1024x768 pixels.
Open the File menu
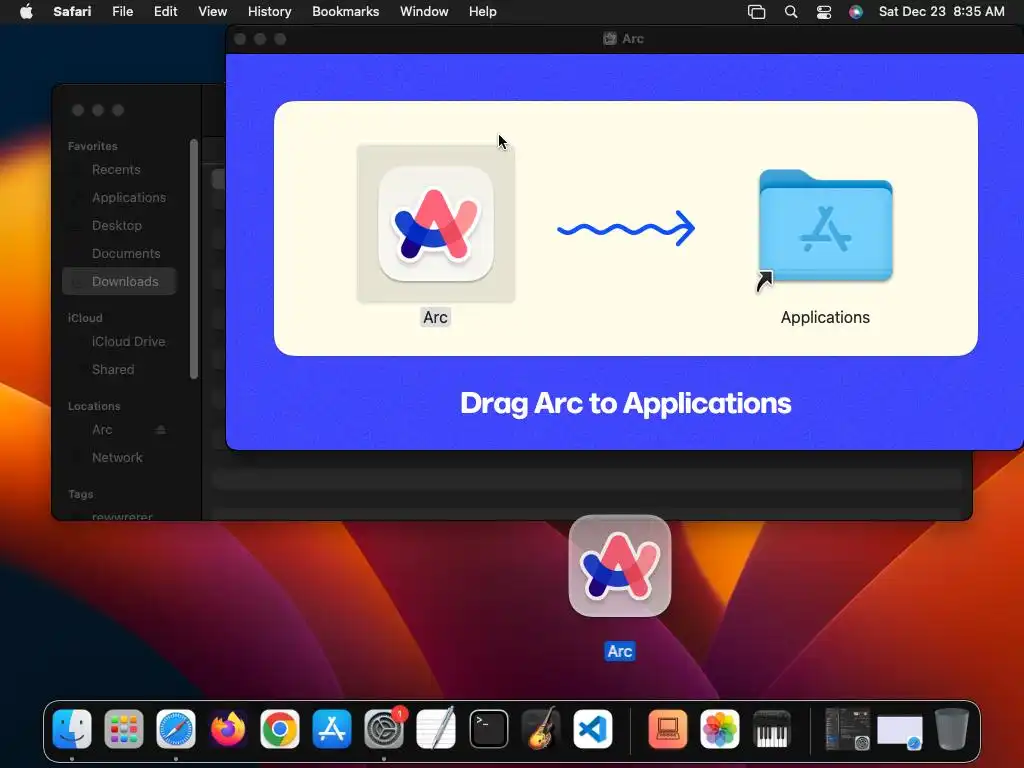[x=122, y=12]
